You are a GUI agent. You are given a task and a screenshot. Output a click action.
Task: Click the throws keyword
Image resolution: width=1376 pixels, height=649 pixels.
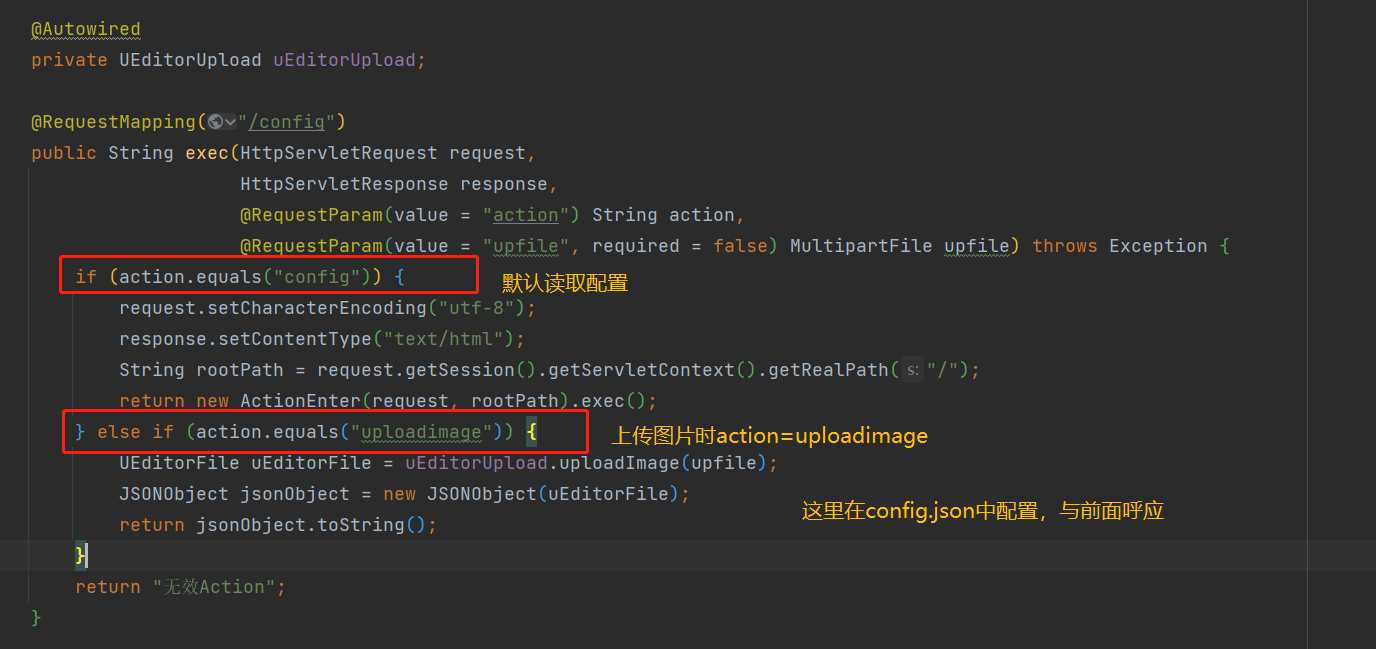pos(1065,246)
